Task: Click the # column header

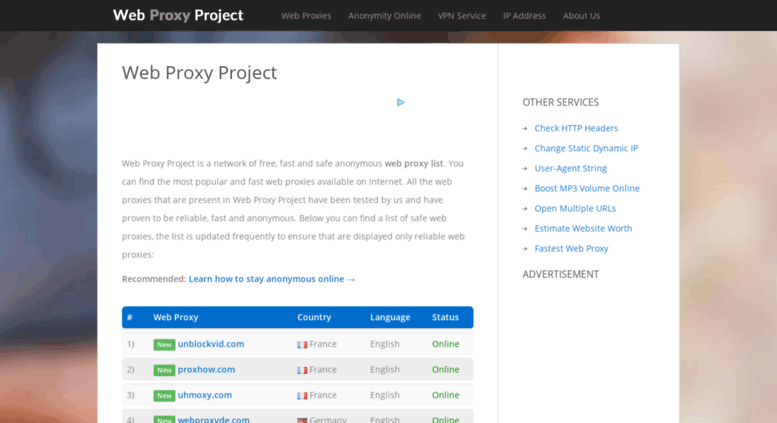Action: pos(130,317)
